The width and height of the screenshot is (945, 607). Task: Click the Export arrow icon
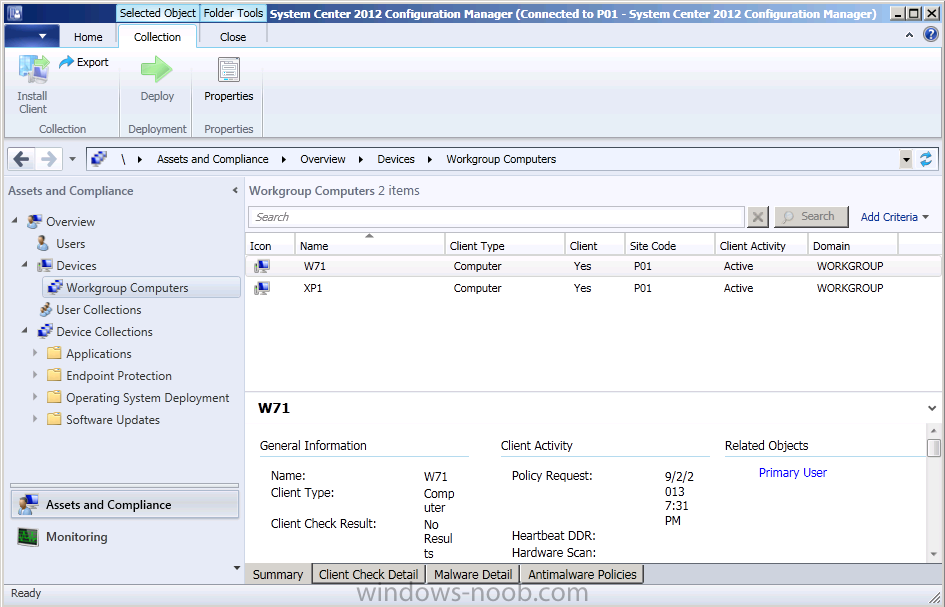point(66,61)
